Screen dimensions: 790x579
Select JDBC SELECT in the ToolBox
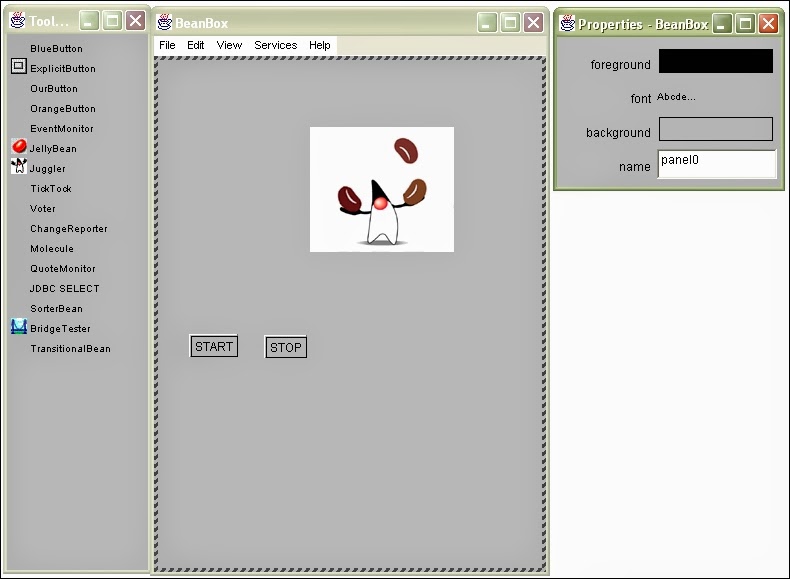click(x=64, y=289)
